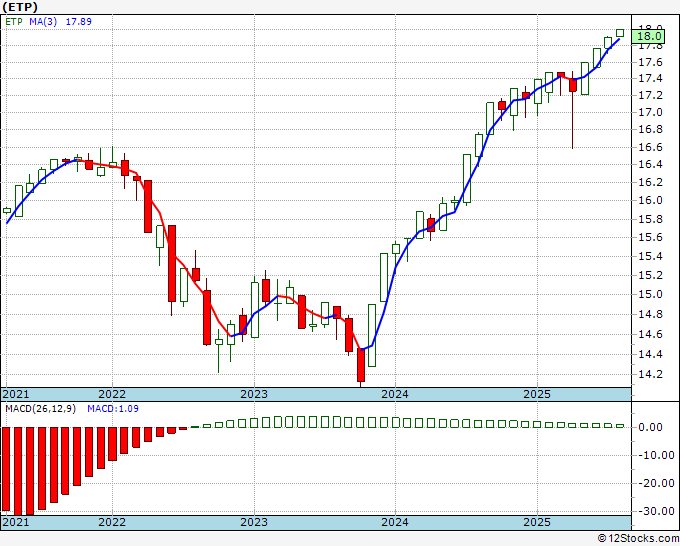Click the green 18.0 current price label
This screenshot has height=546, width=680.
(648, 36)
